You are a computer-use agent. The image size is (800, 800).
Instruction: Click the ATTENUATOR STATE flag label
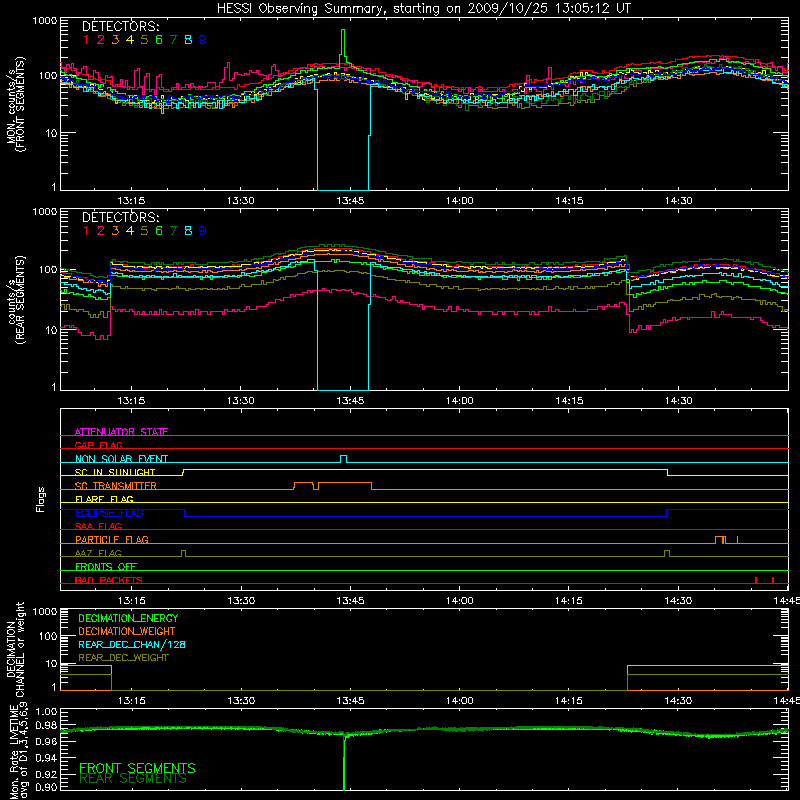tap(121, 432)
